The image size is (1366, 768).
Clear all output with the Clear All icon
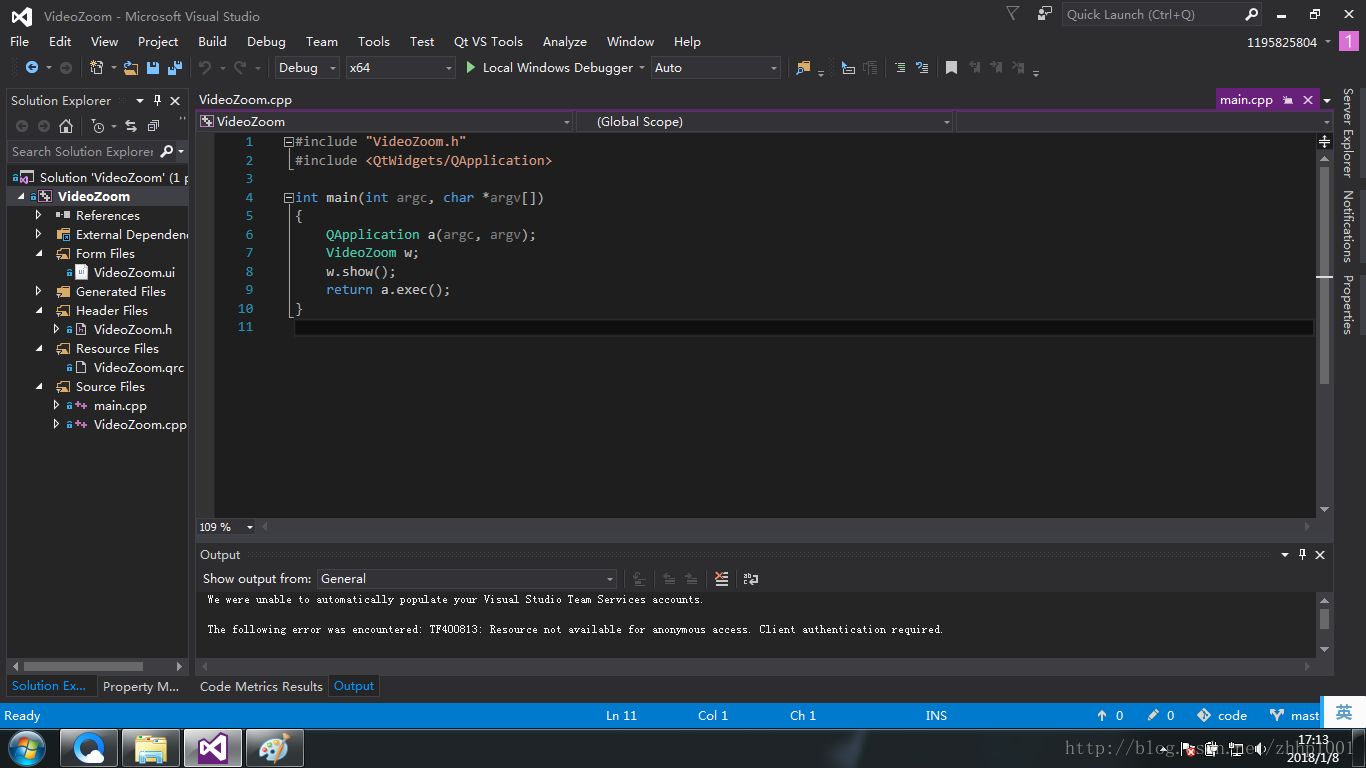[x=722, y=579]
